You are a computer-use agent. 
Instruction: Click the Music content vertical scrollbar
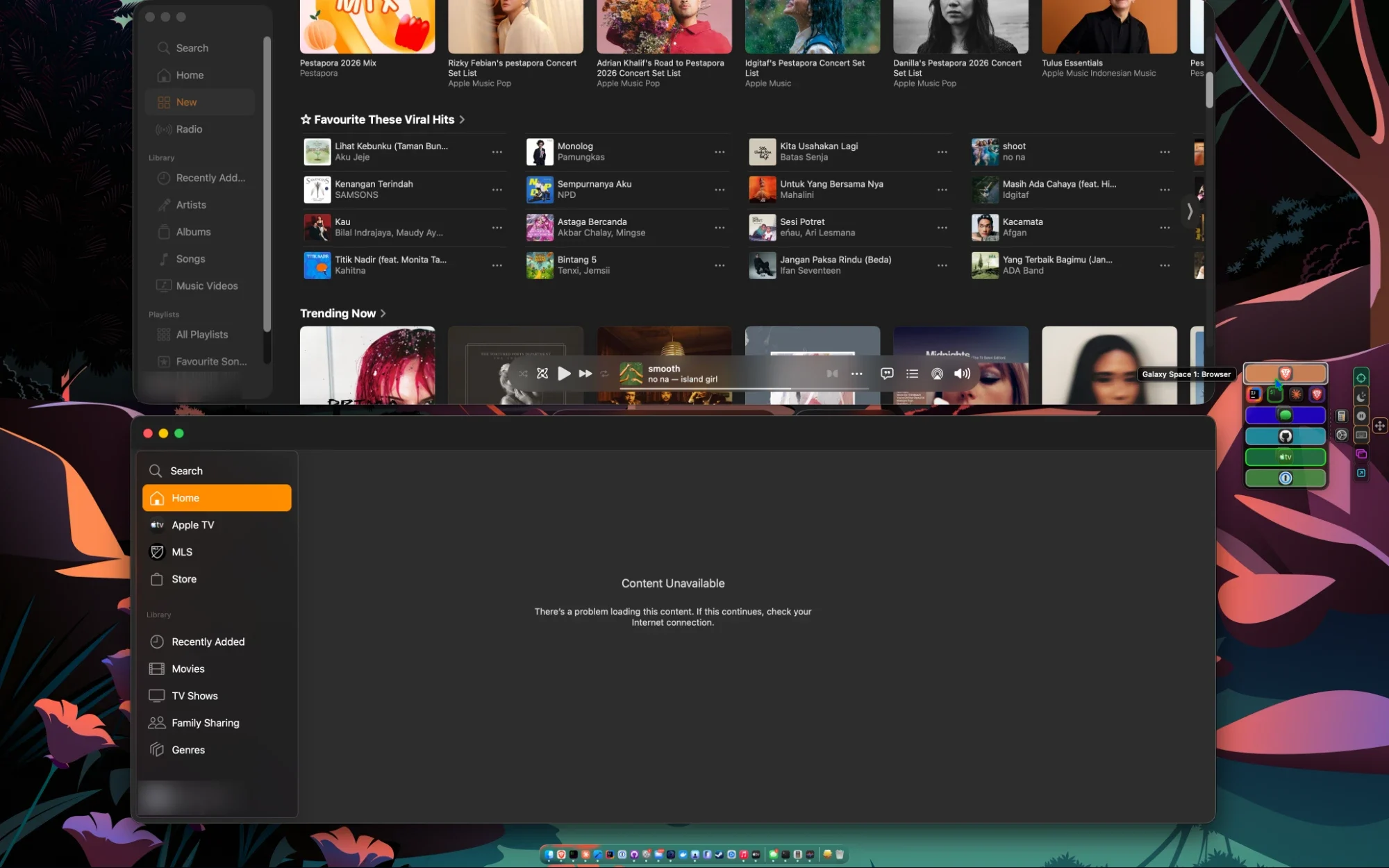click(x=1209, y=90)
